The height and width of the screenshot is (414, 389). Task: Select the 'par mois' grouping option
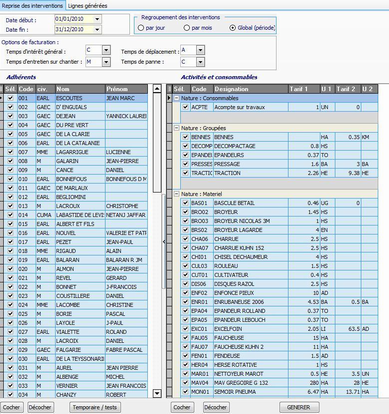[187, 28]
